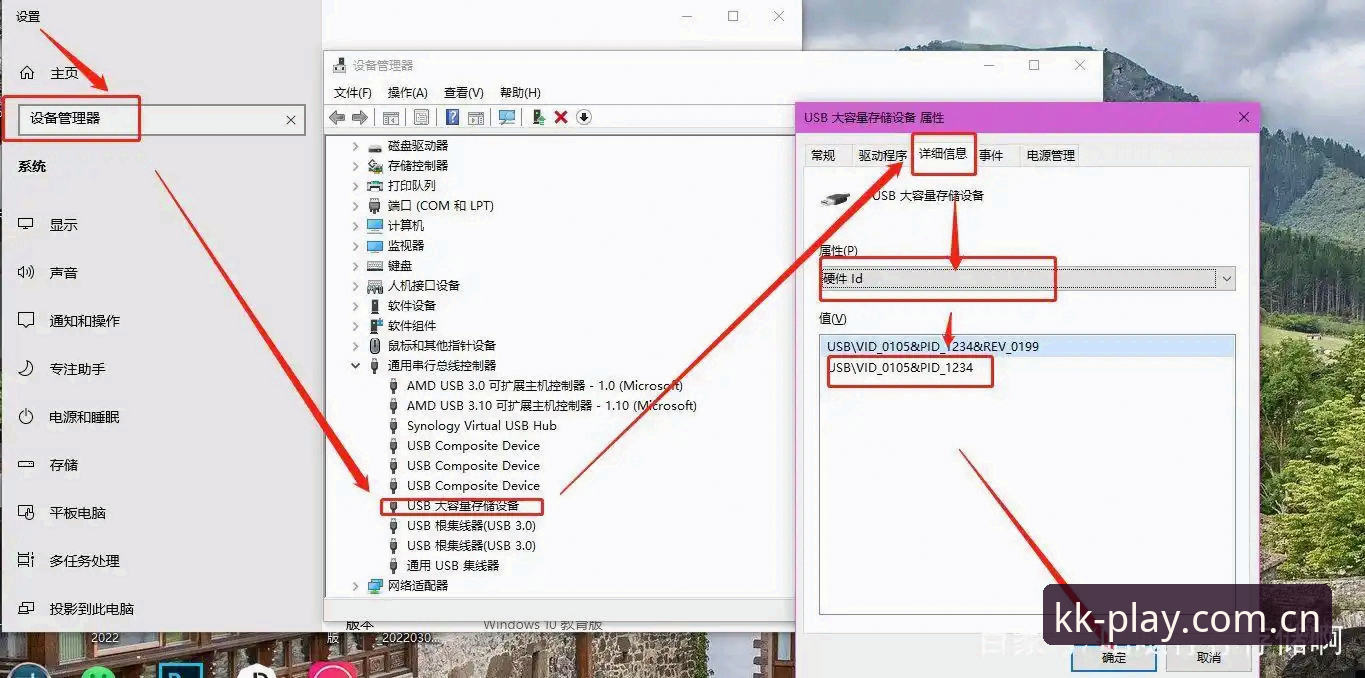
Task: Open the 查看(V) menu
Action: pyautogui.click(x=464, y=93)
